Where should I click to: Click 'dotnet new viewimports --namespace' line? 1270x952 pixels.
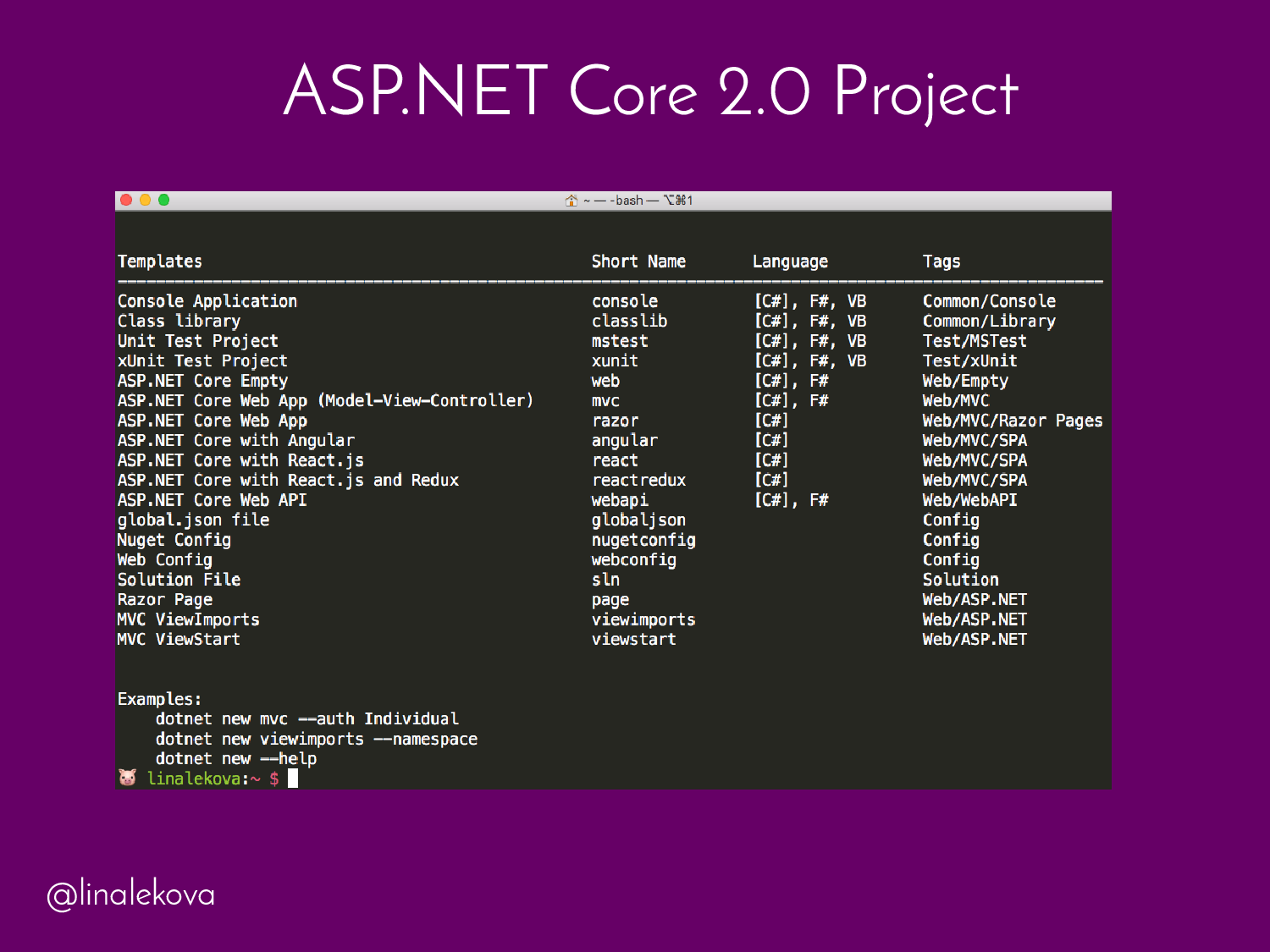[x=316, y=740]
